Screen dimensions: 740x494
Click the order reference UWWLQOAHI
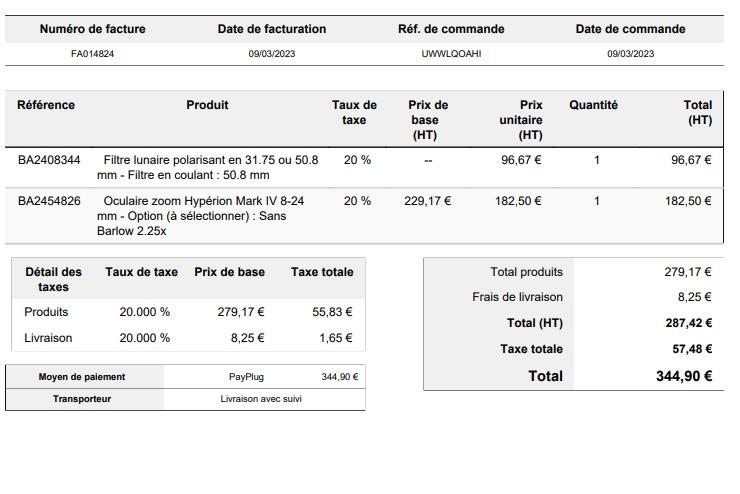click(451, 54)
